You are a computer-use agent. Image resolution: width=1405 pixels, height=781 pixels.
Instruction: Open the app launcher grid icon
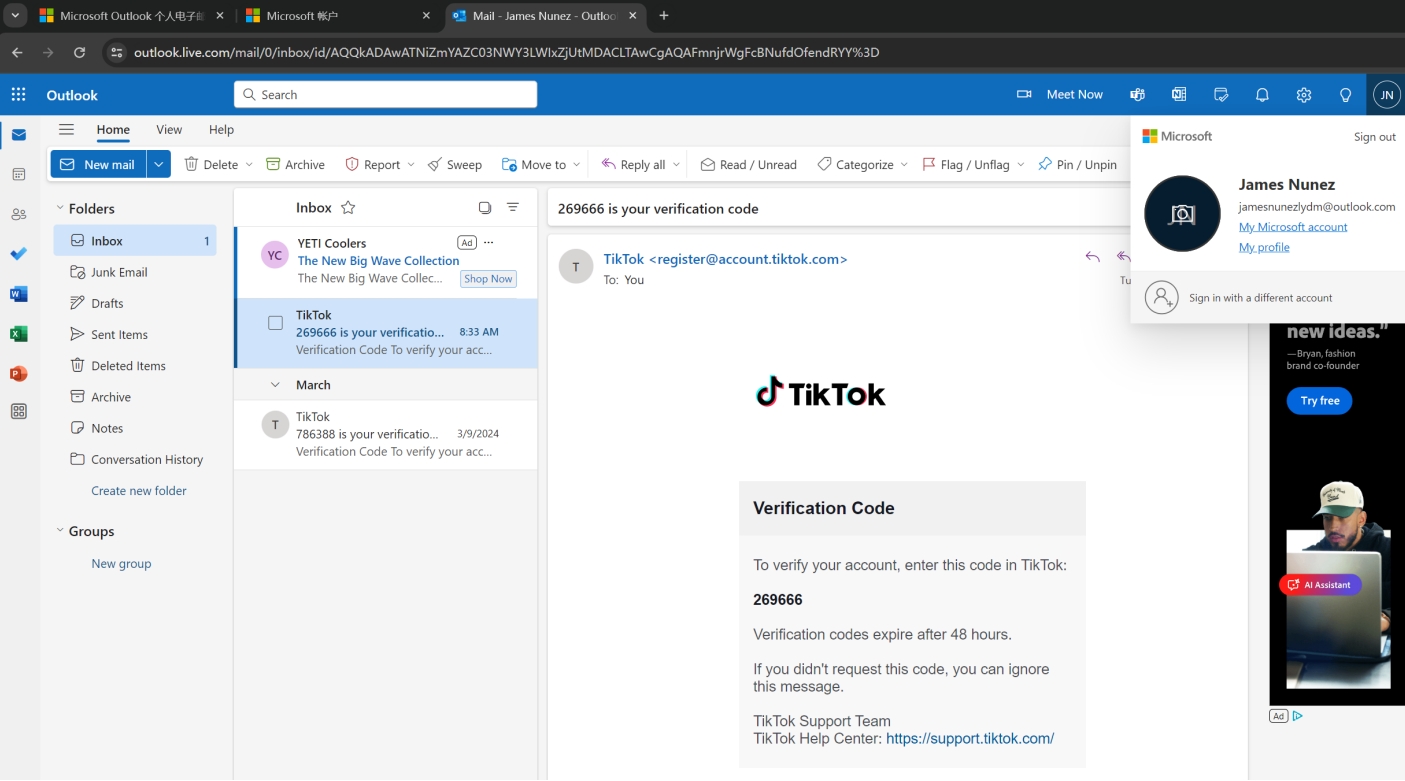pyautogui.click(x=18, y=94)
